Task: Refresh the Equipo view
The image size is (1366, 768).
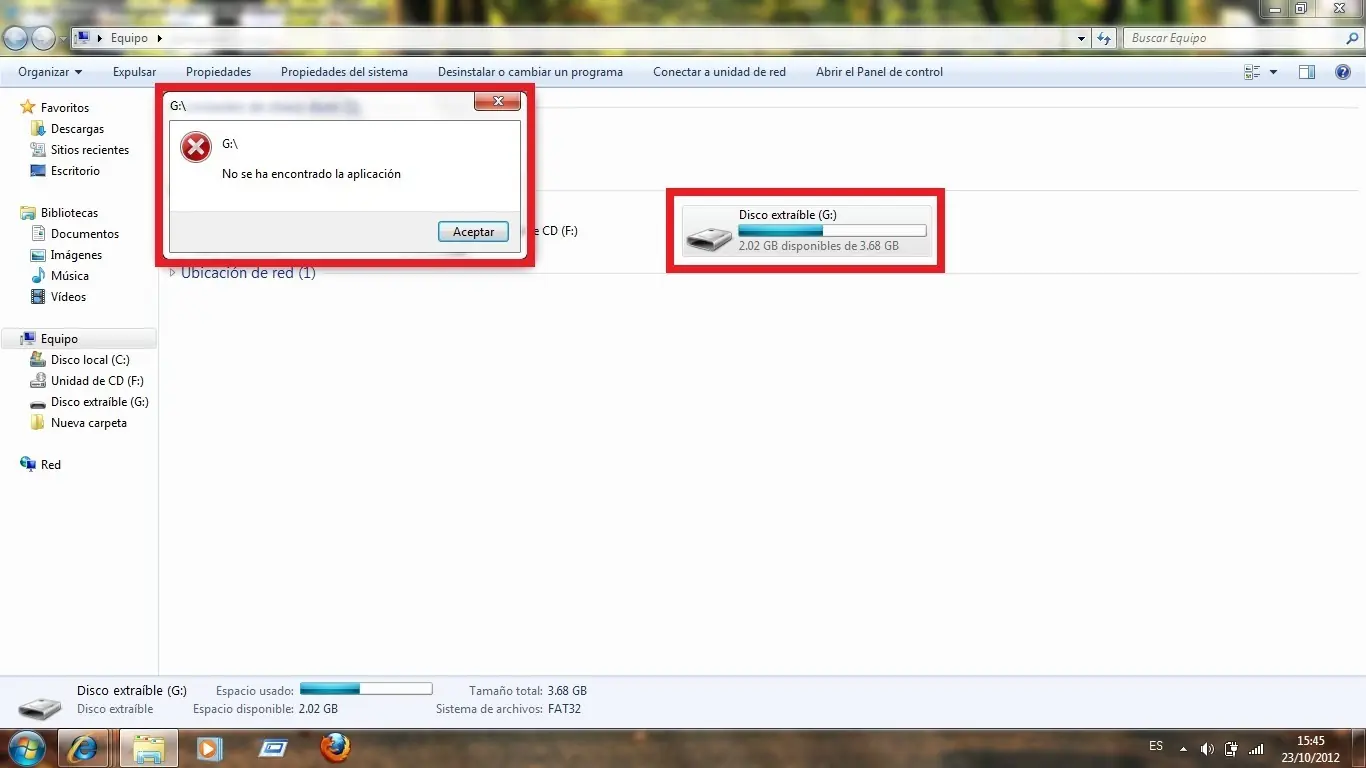Action: point(1104,38)
